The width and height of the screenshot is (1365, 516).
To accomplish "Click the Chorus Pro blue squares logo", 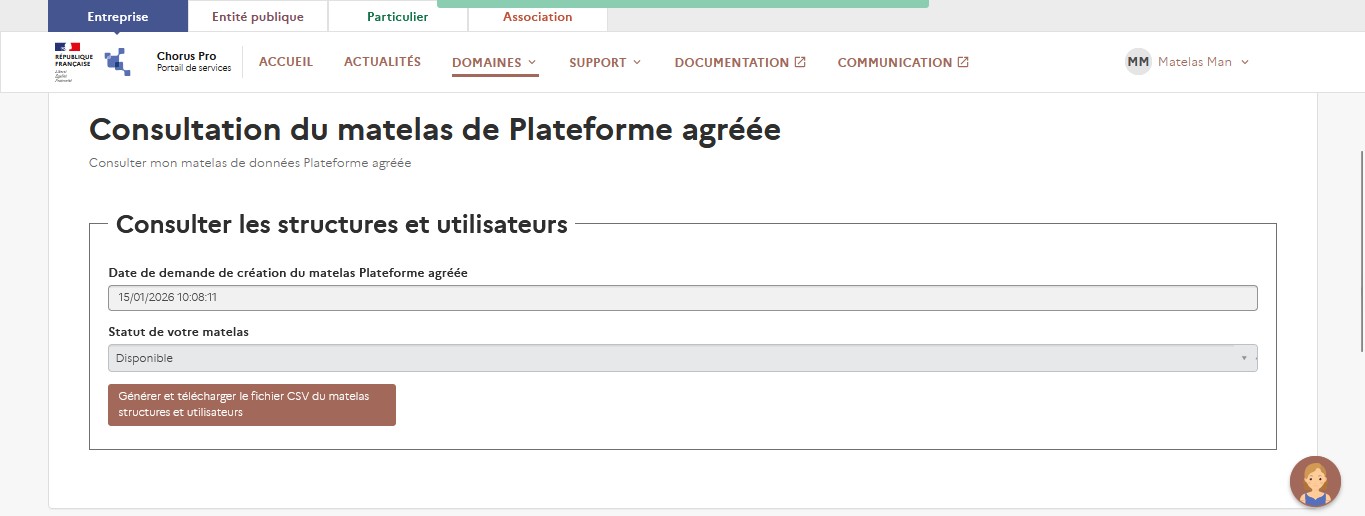I will [x=118, y=62].
